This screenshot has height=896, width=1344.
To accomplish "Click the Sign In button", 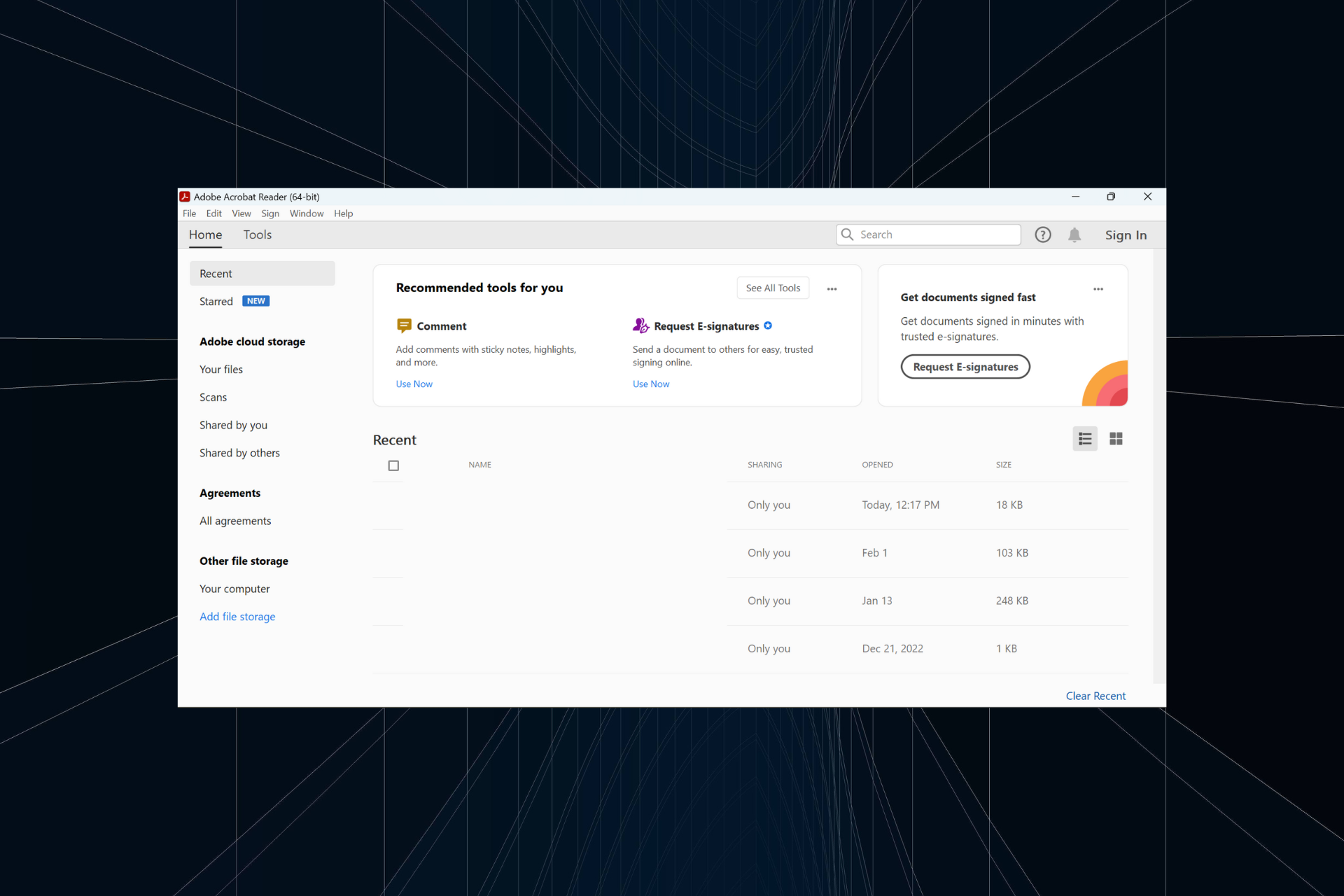I will (1126, 235).
